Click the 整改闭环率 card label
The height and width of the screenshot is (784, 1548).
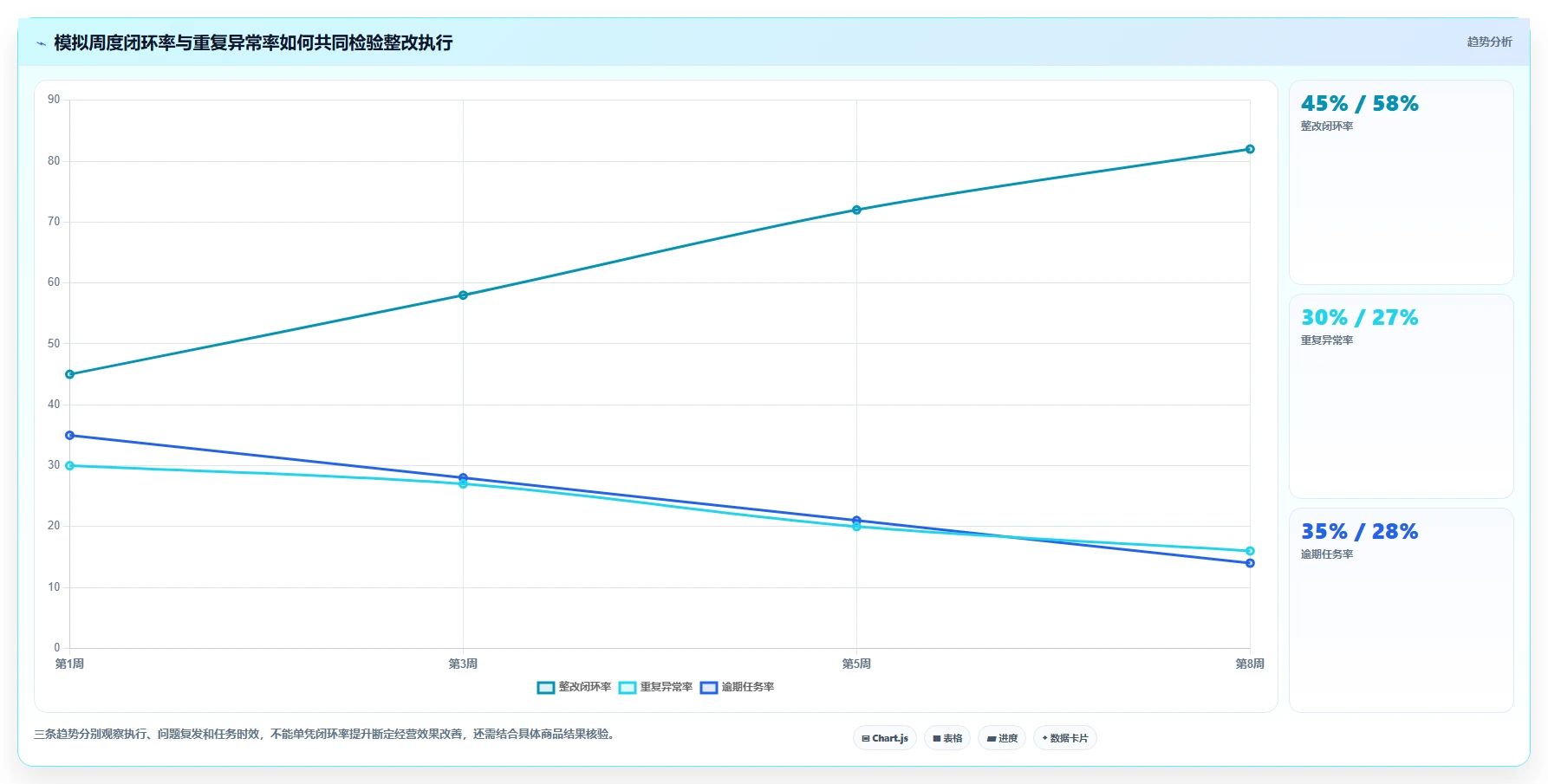1327,126
